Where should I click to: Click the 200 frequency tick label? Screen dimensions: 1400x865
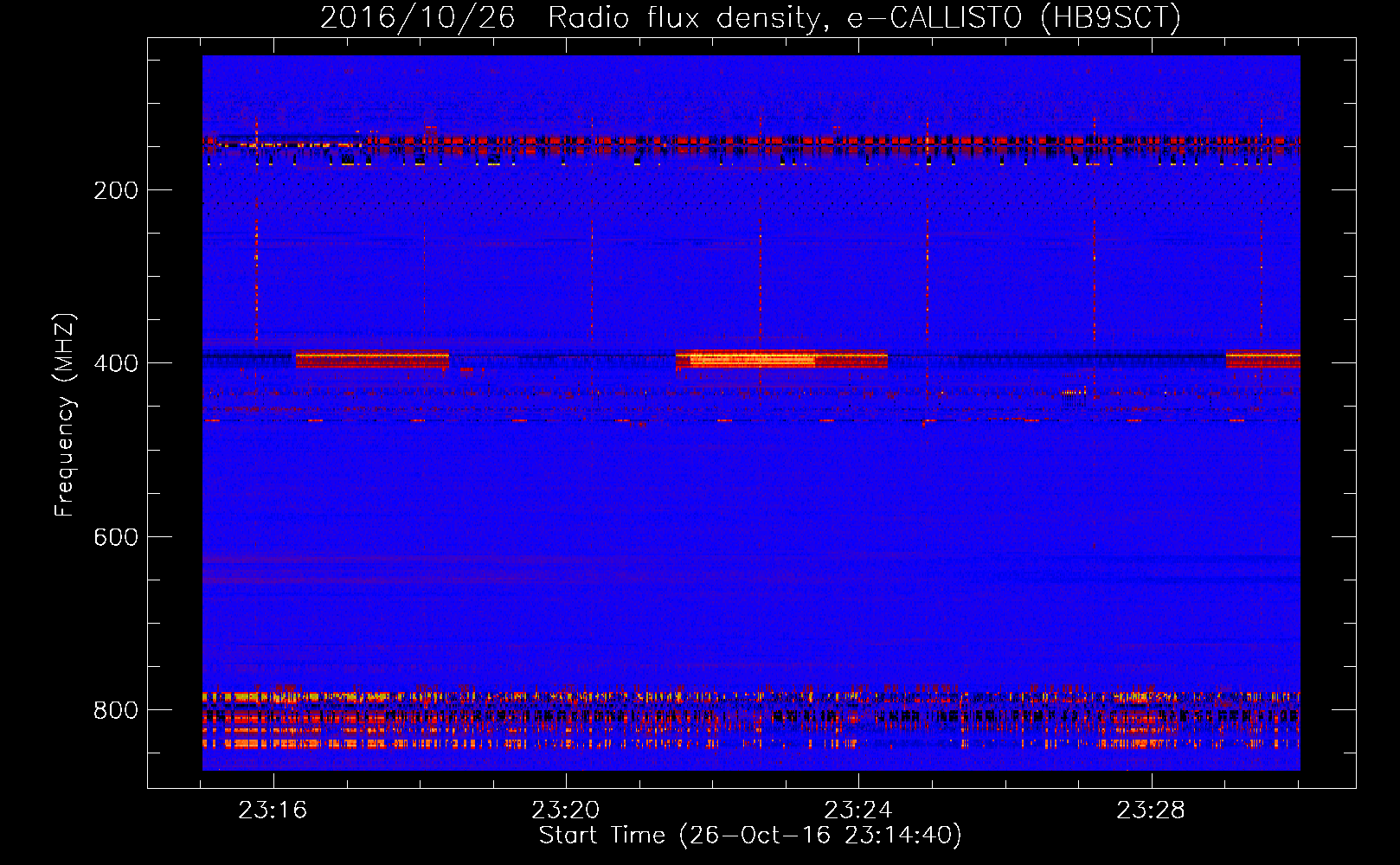tap(116, 190)
